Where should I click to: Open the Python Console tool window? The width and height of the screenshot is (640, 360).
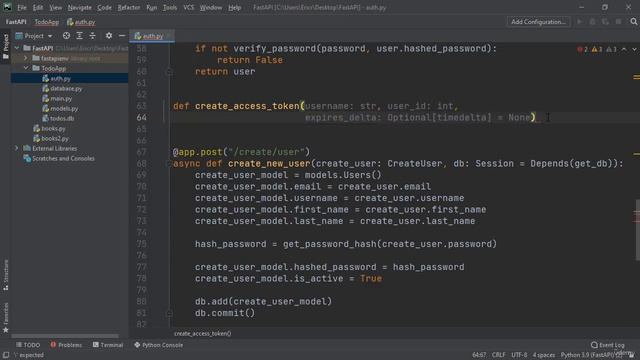(158, 345)
